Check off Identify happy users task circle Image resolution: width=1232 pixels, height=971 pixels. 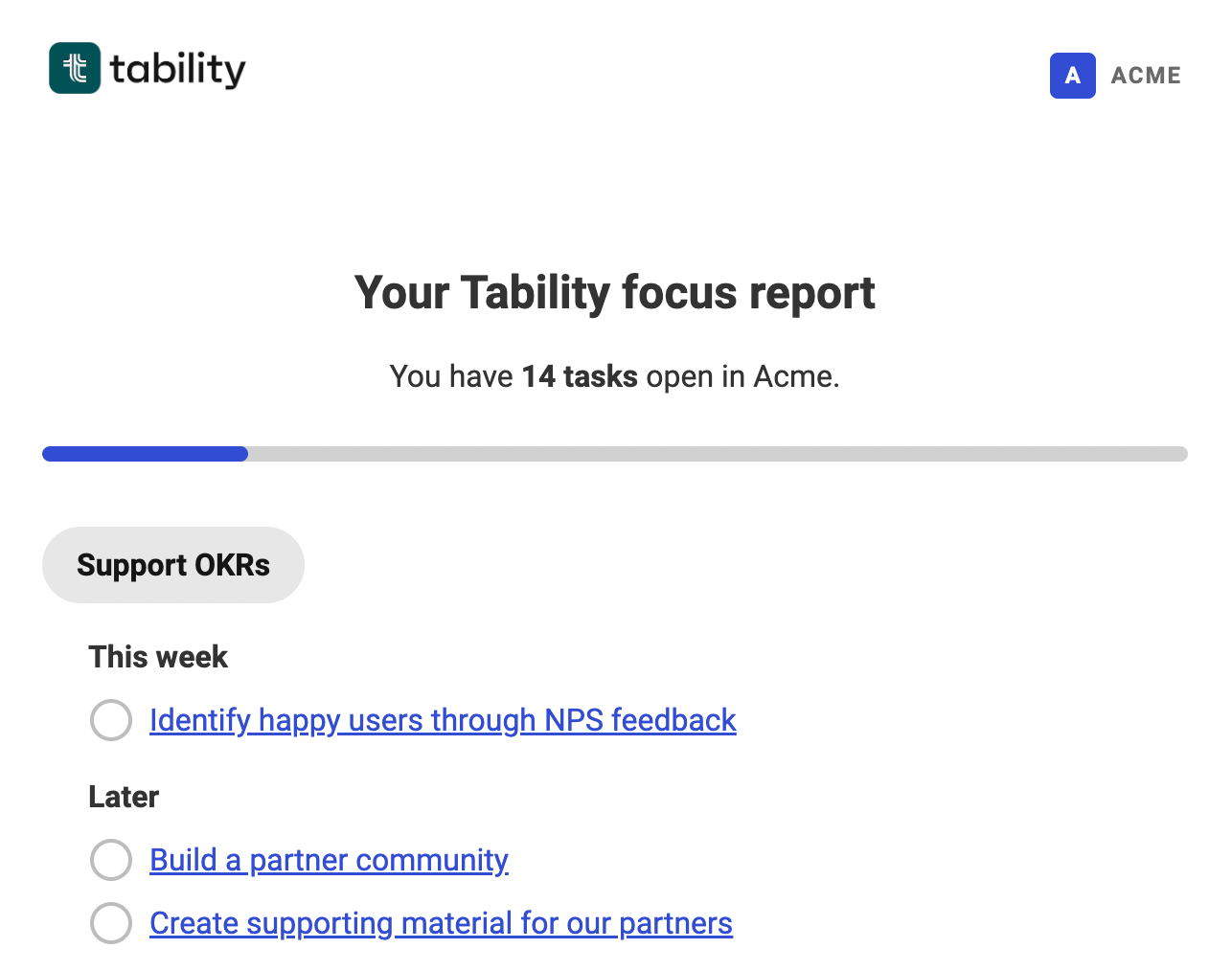111,720
